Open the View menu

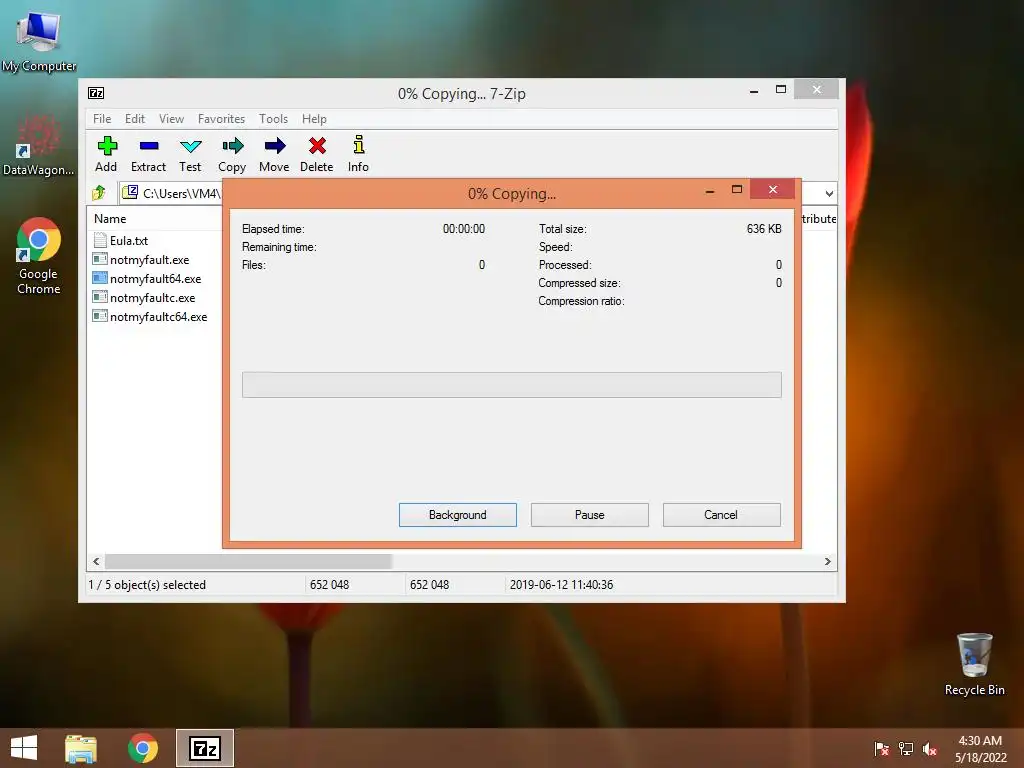point(172,119)
